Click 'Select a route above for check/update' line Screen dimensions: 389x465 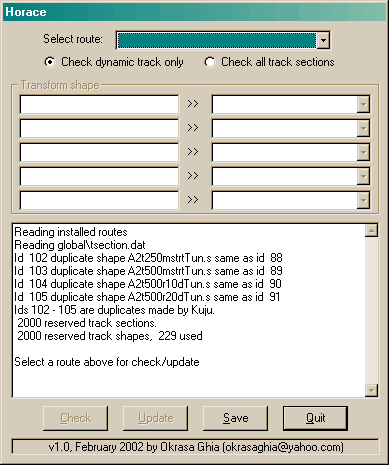tap(107, 362)
